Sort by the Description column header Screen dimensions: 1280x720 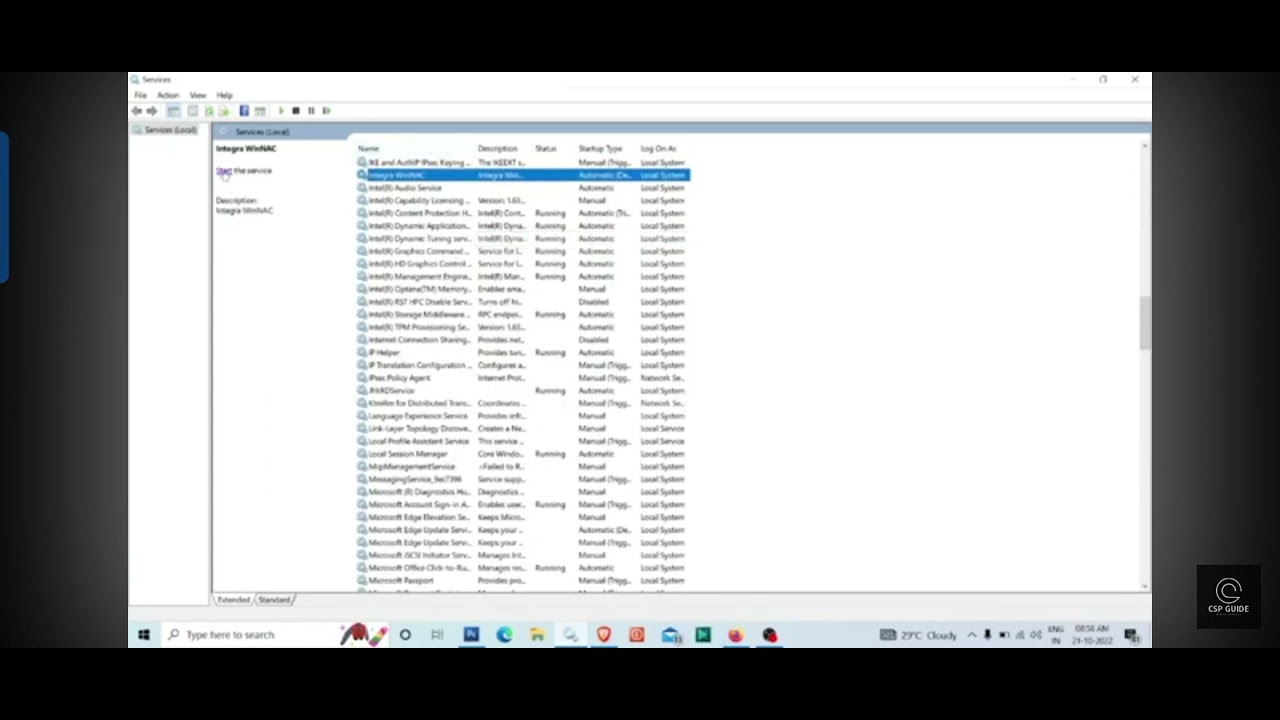tap(497, 149)
